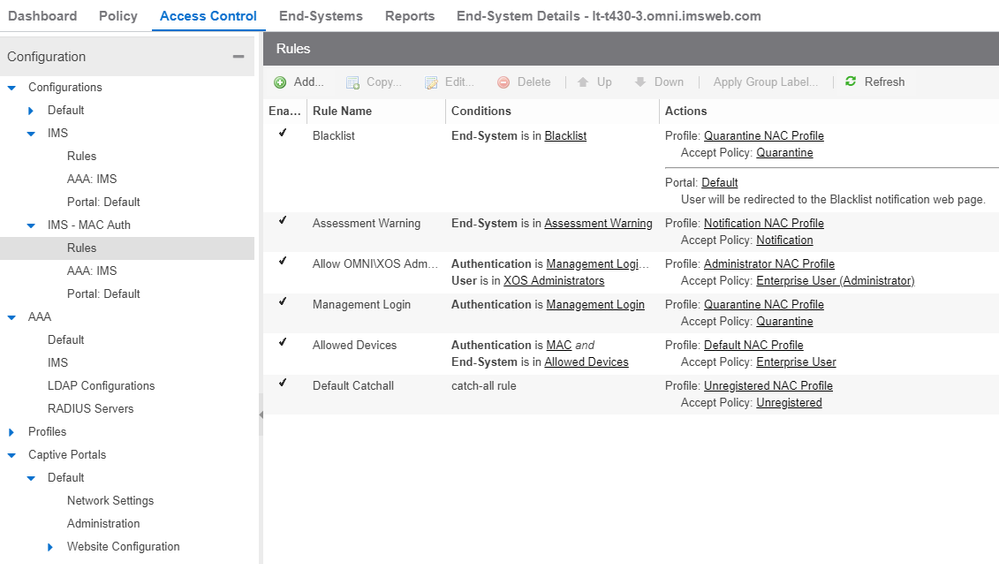Click the green Refresh icon
This screenshot has width=999, height=564.
pos(851,82)
